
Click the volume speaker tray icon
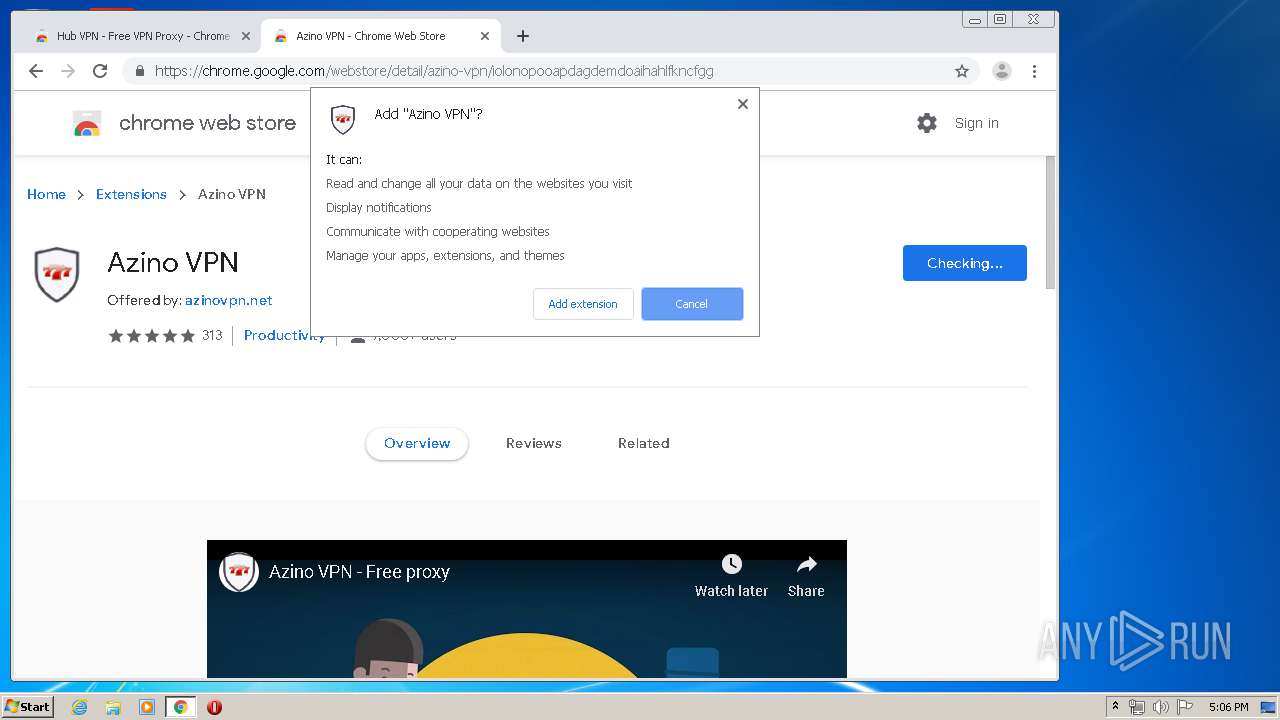[1161, 707]
